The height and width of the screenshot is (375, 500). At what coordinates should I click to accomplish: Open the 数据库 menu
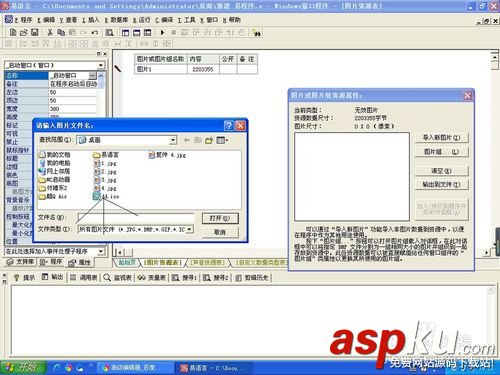[116, 20]
